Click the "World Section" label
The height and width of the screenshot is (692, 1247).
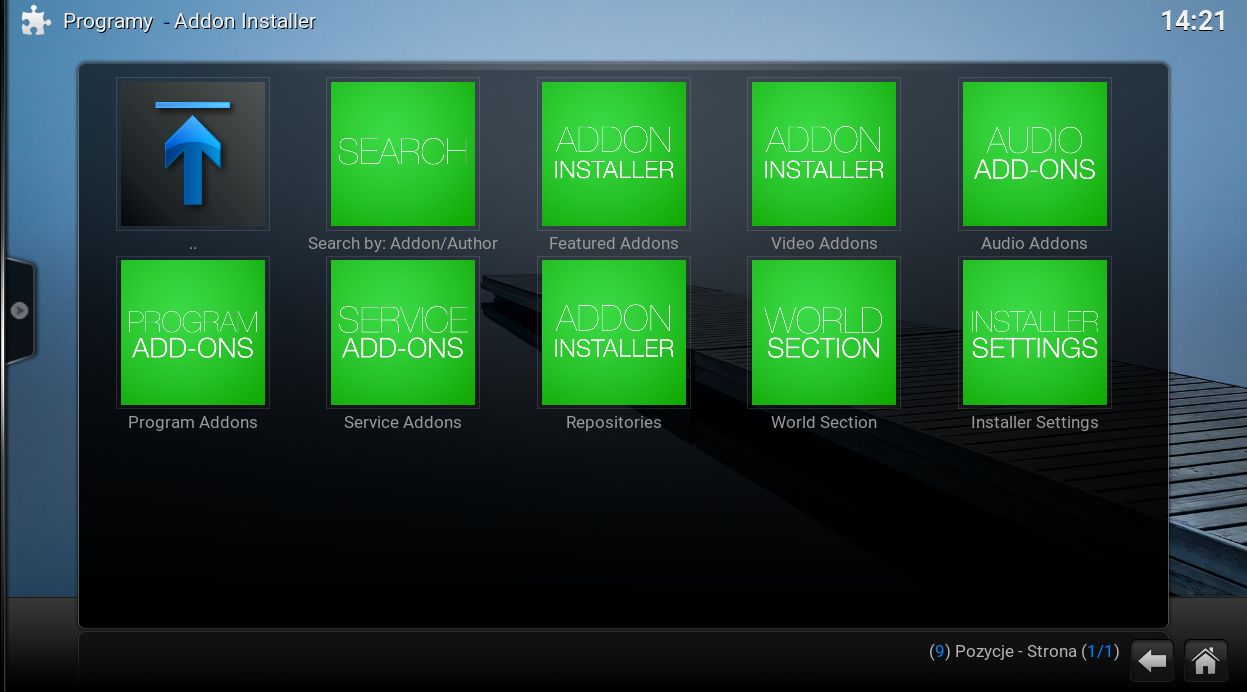click(824, 422)
